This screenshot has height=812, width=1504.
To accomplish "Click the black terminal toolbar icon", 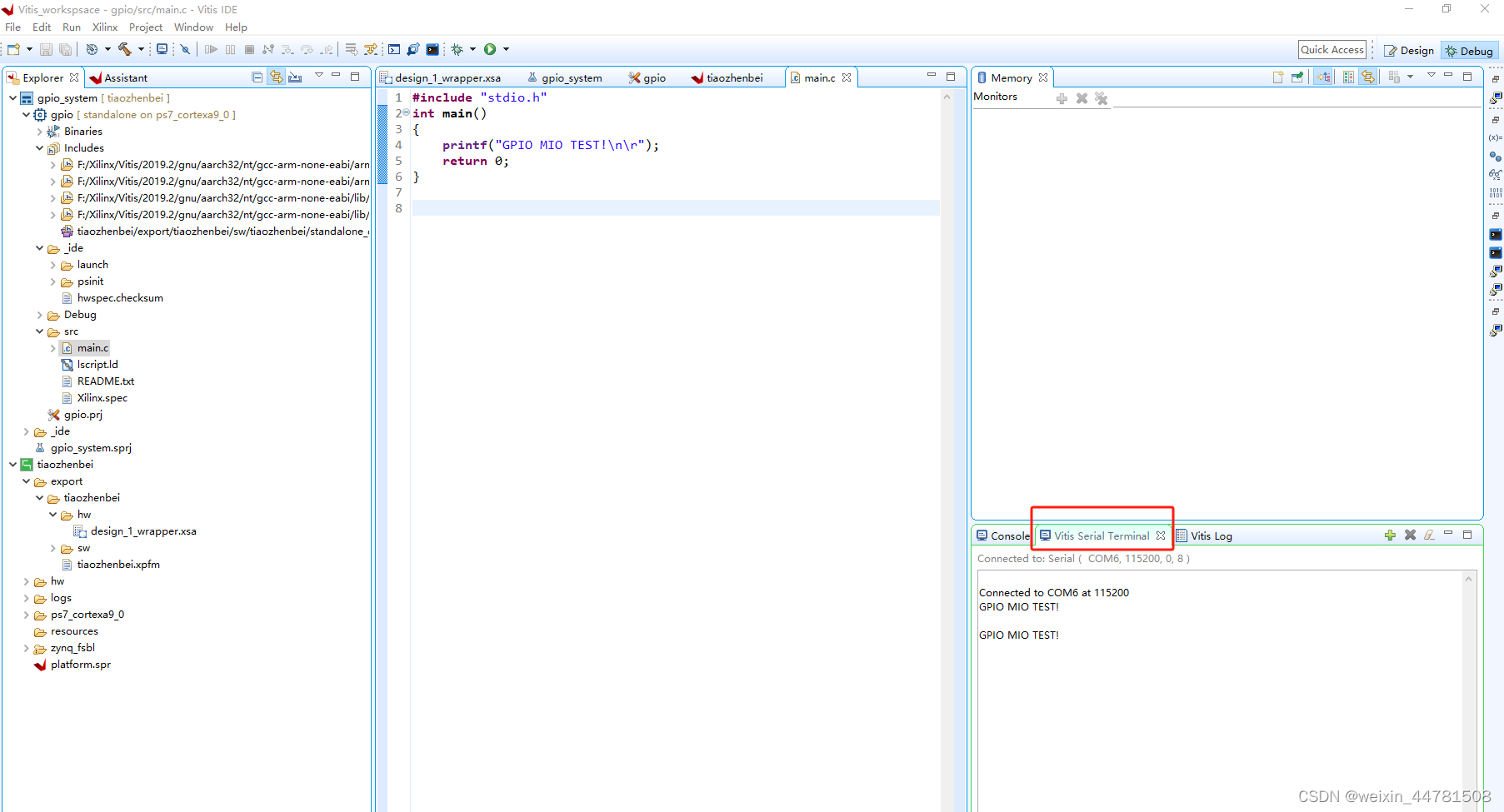I will tap(432, 49).
